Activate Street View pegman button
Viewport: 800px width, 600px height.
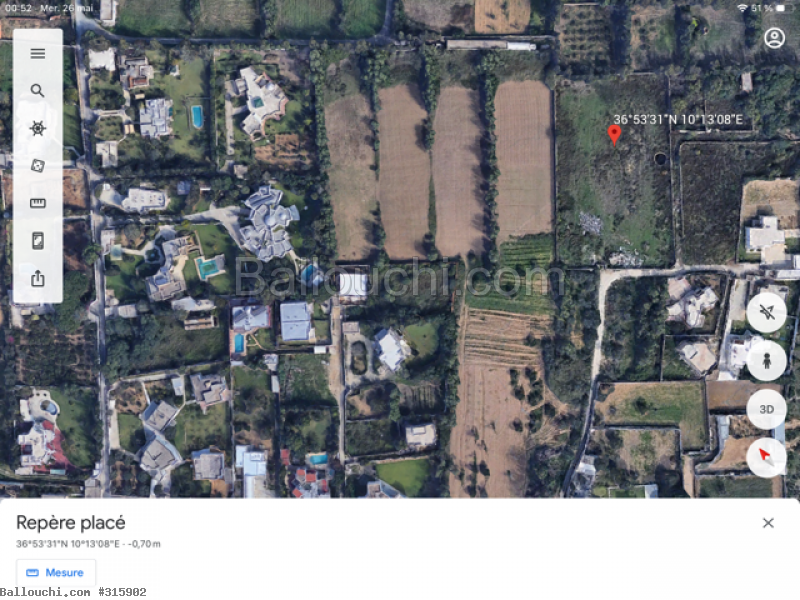tap(766, 361)
